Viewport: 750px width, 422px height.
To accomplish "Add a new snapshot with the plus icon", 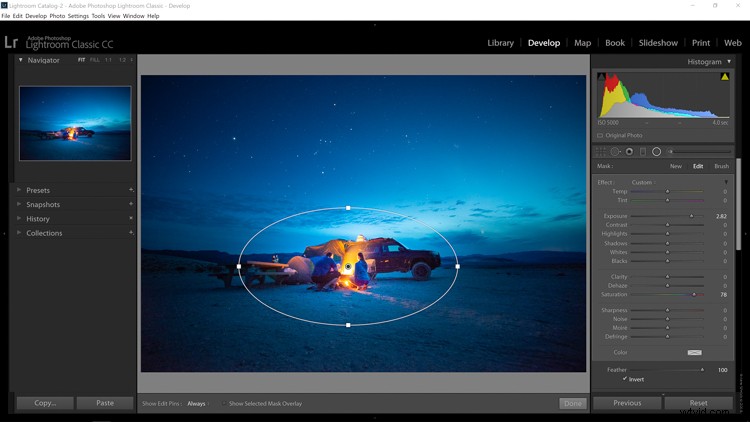I will (x=131, y=204).
